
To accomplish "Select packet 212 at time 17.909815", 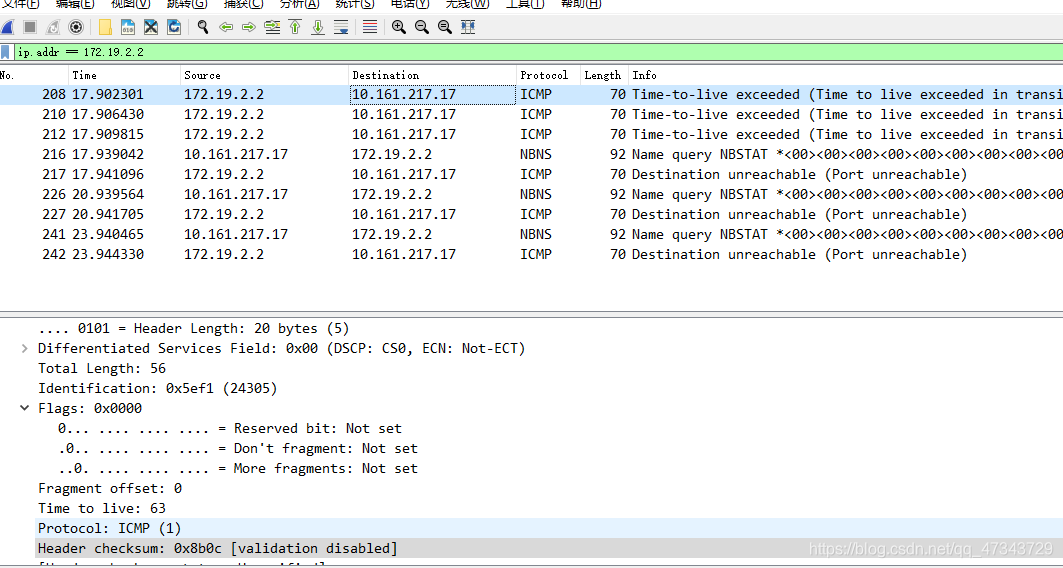I will 532,134.
